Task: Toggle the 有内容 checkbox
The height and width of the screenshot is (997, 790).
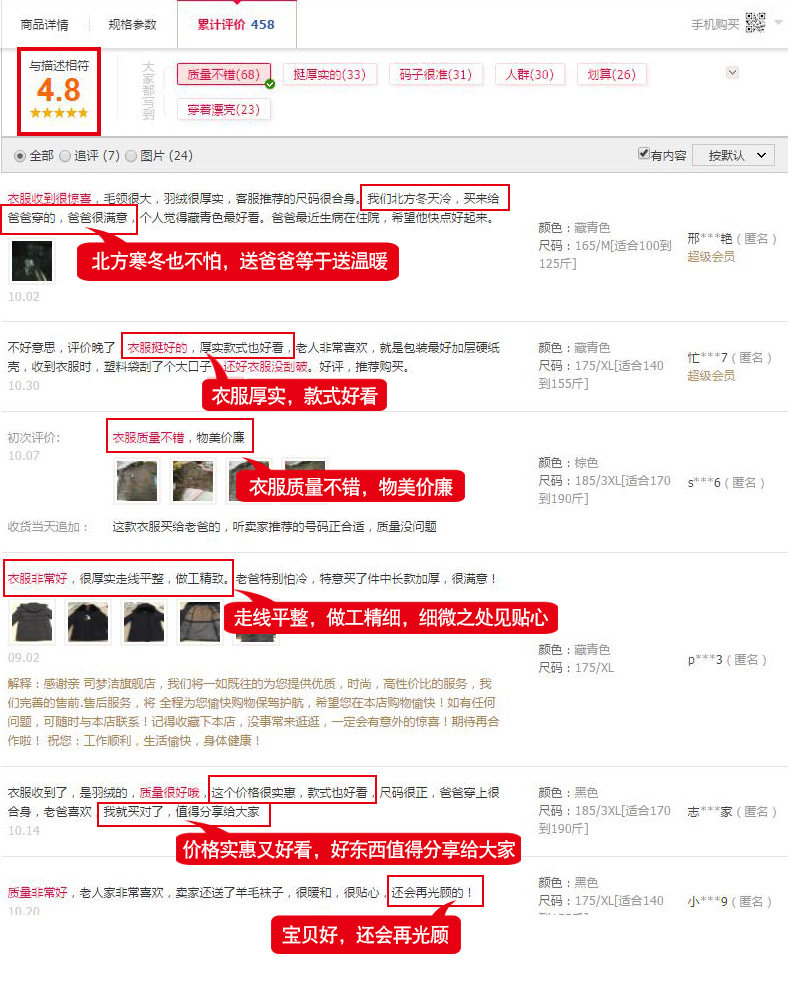Action: (644, 153)
